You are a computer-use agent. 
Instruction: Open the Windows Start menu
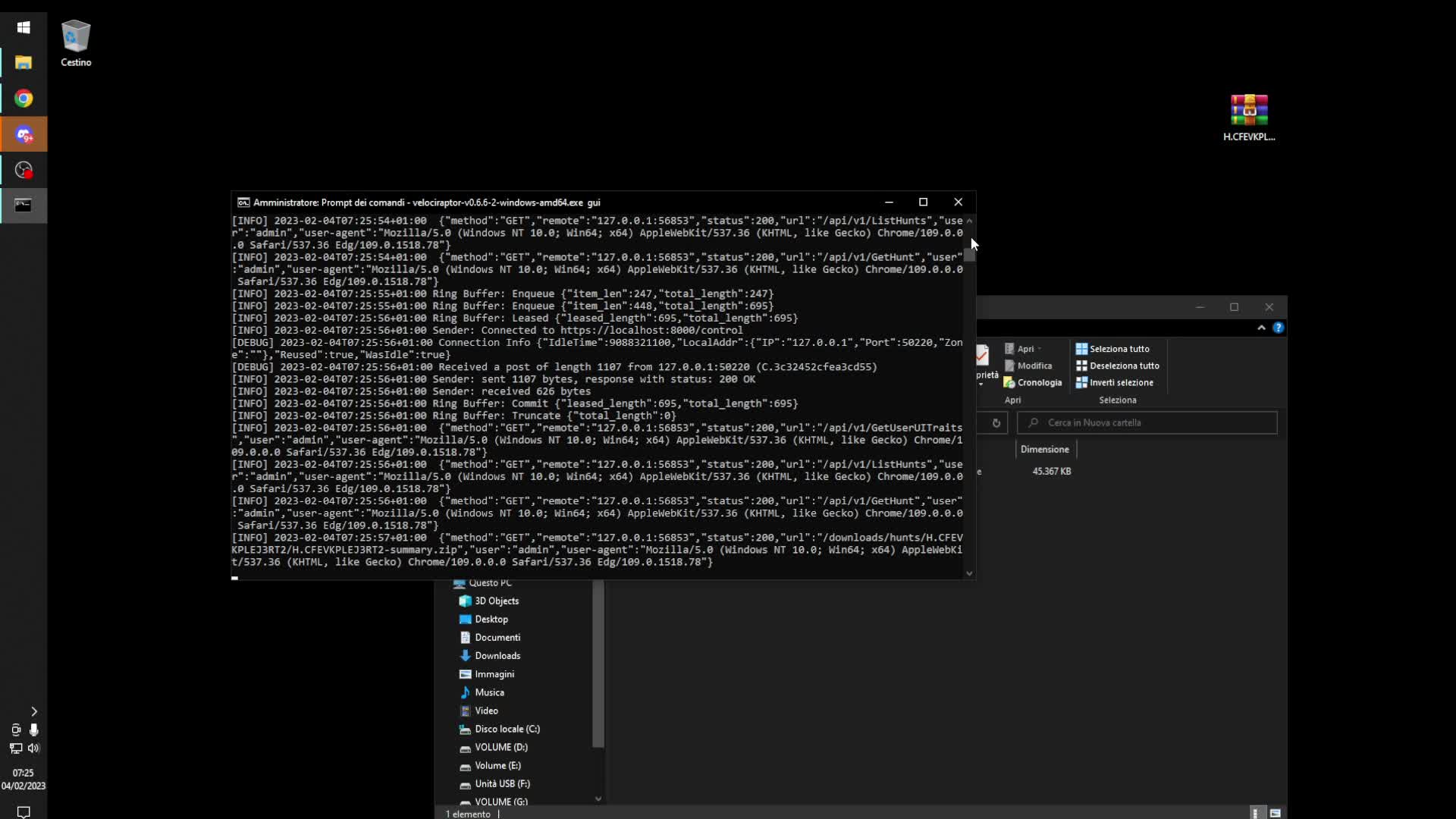(x=24, y=27)
